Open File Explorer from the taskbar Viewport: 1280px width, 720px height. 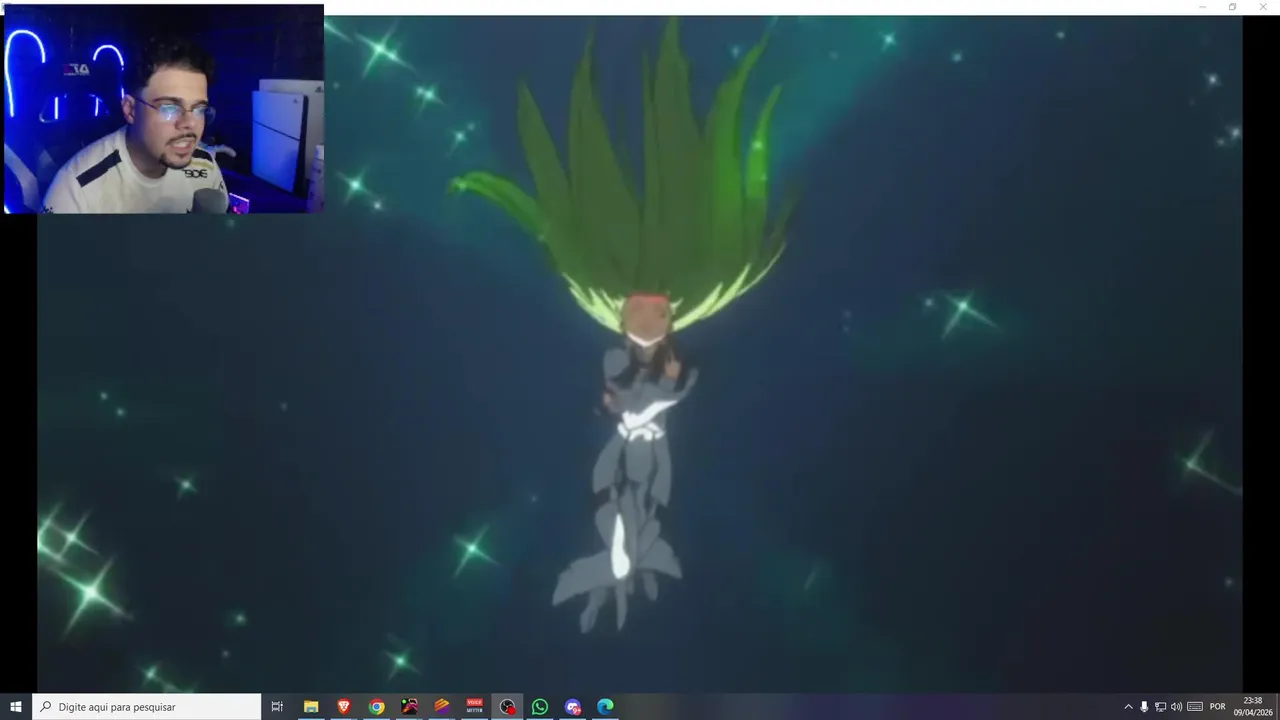point(311,707)
